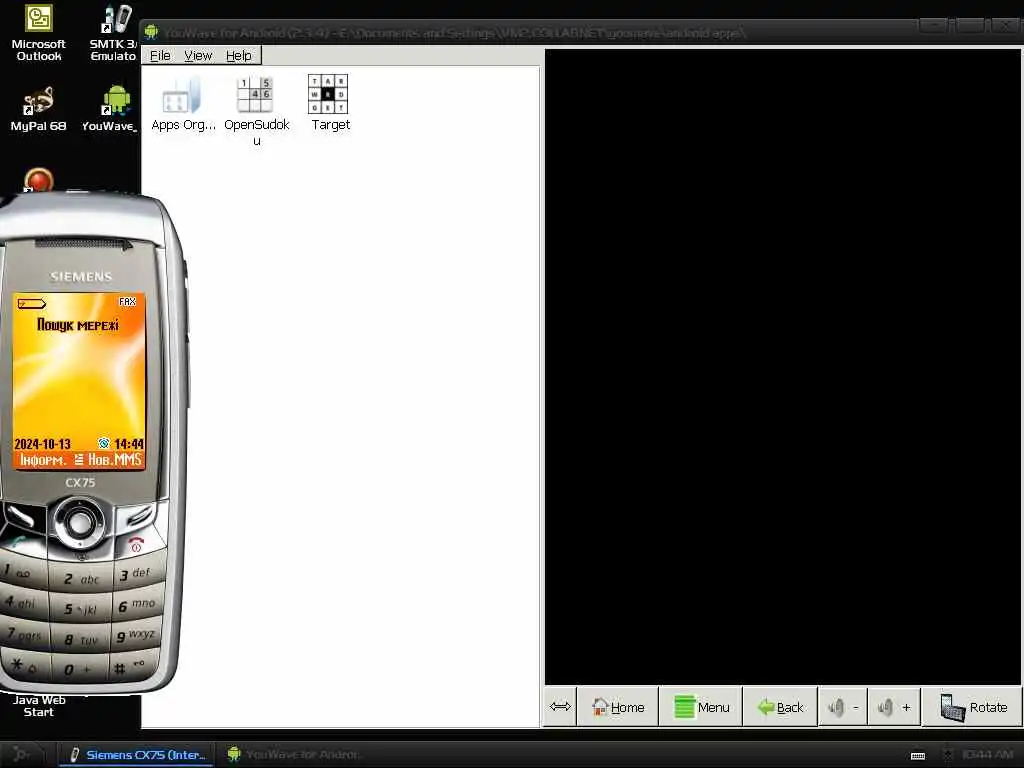Toggle panel width with the double-arrow button
Viewport: 1024px width, 768px height.
(560, 707)
